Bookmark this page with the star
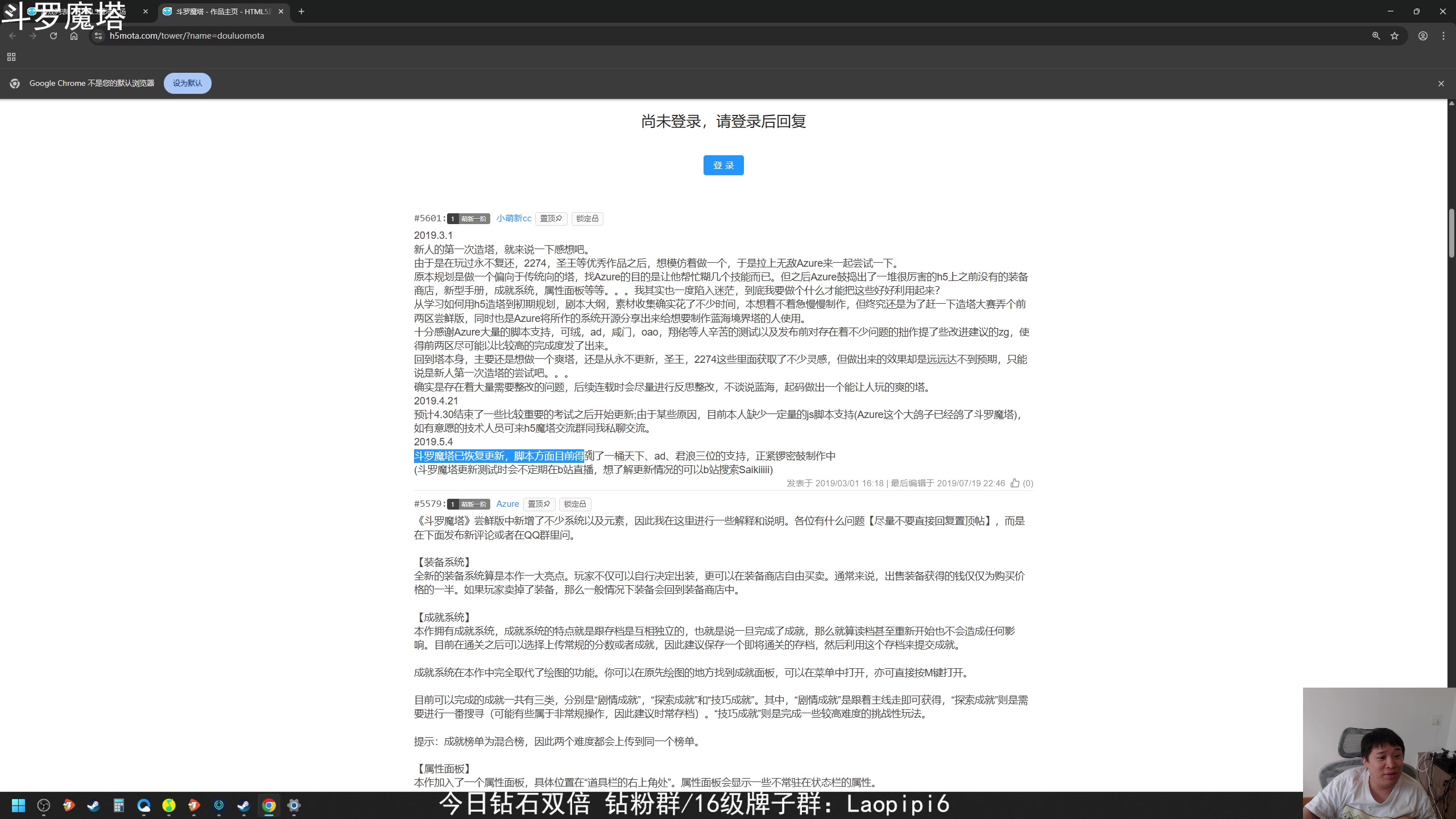The width and height of the screenshot is (1456, 819). pos(1395,36)
